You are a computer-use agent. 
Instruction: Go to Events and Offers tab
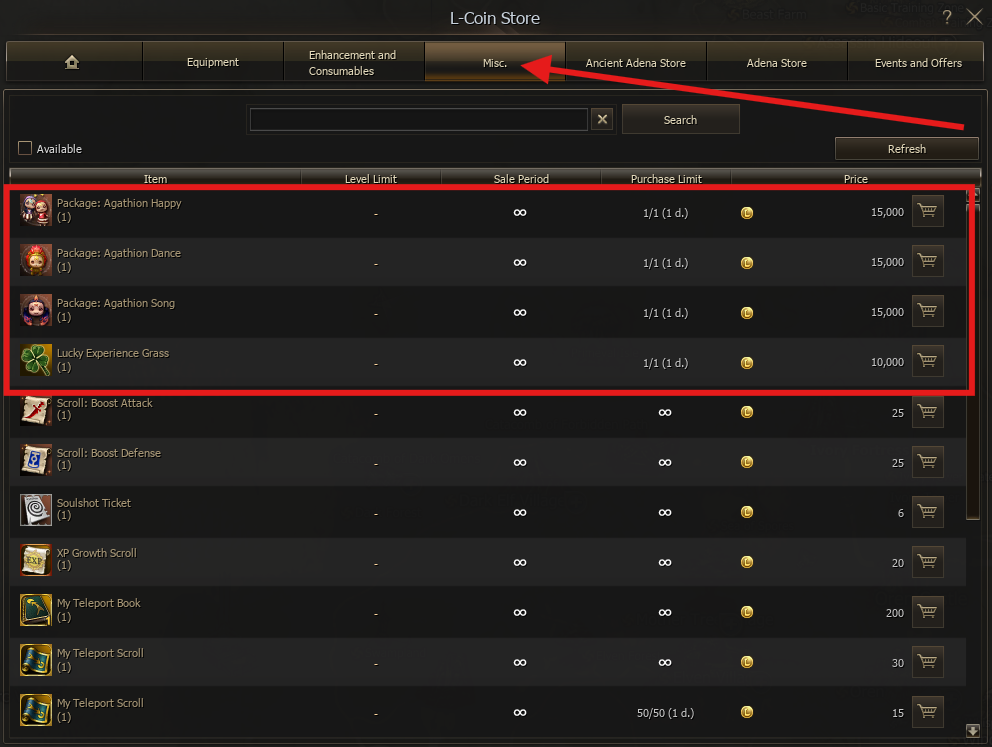point(917,63)
